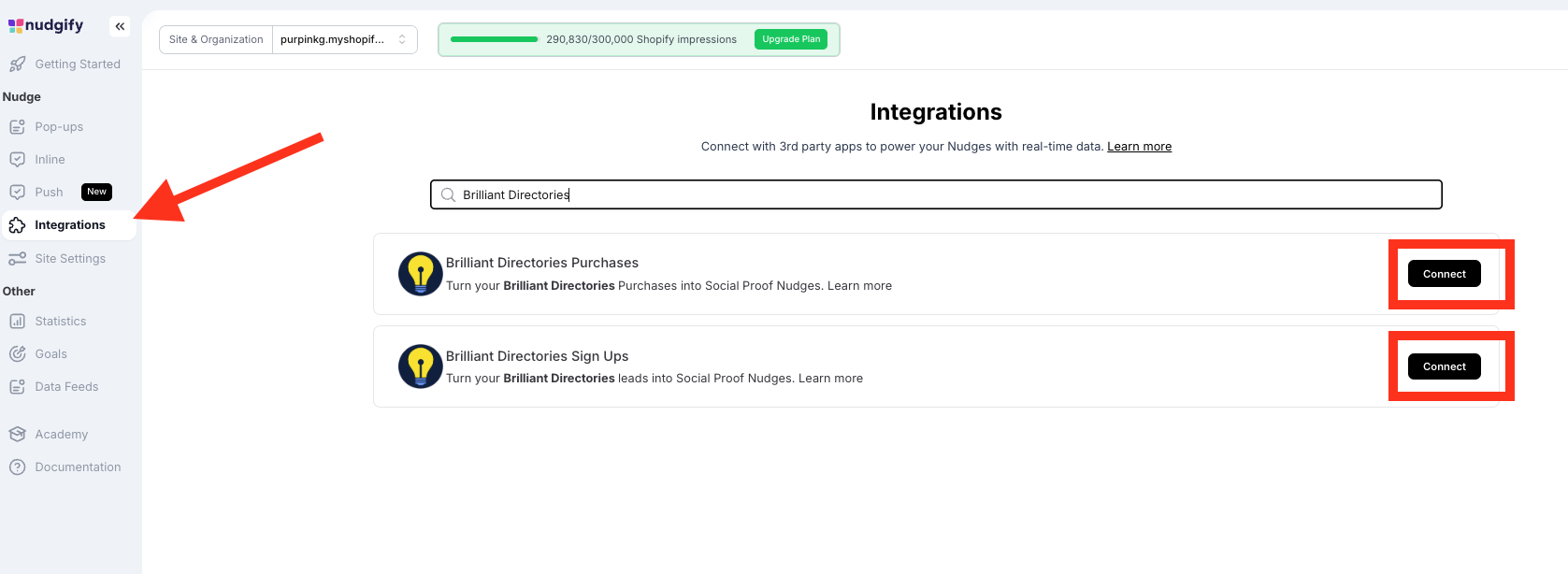Click the Upgrade Plan button

791,39
